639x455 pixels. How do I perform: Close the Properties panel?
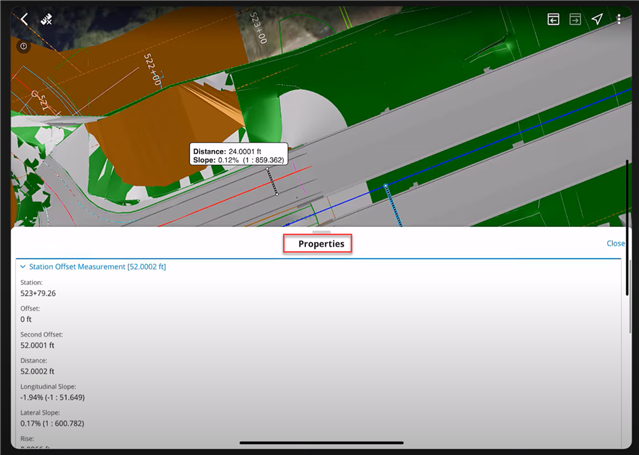[615, 243]
